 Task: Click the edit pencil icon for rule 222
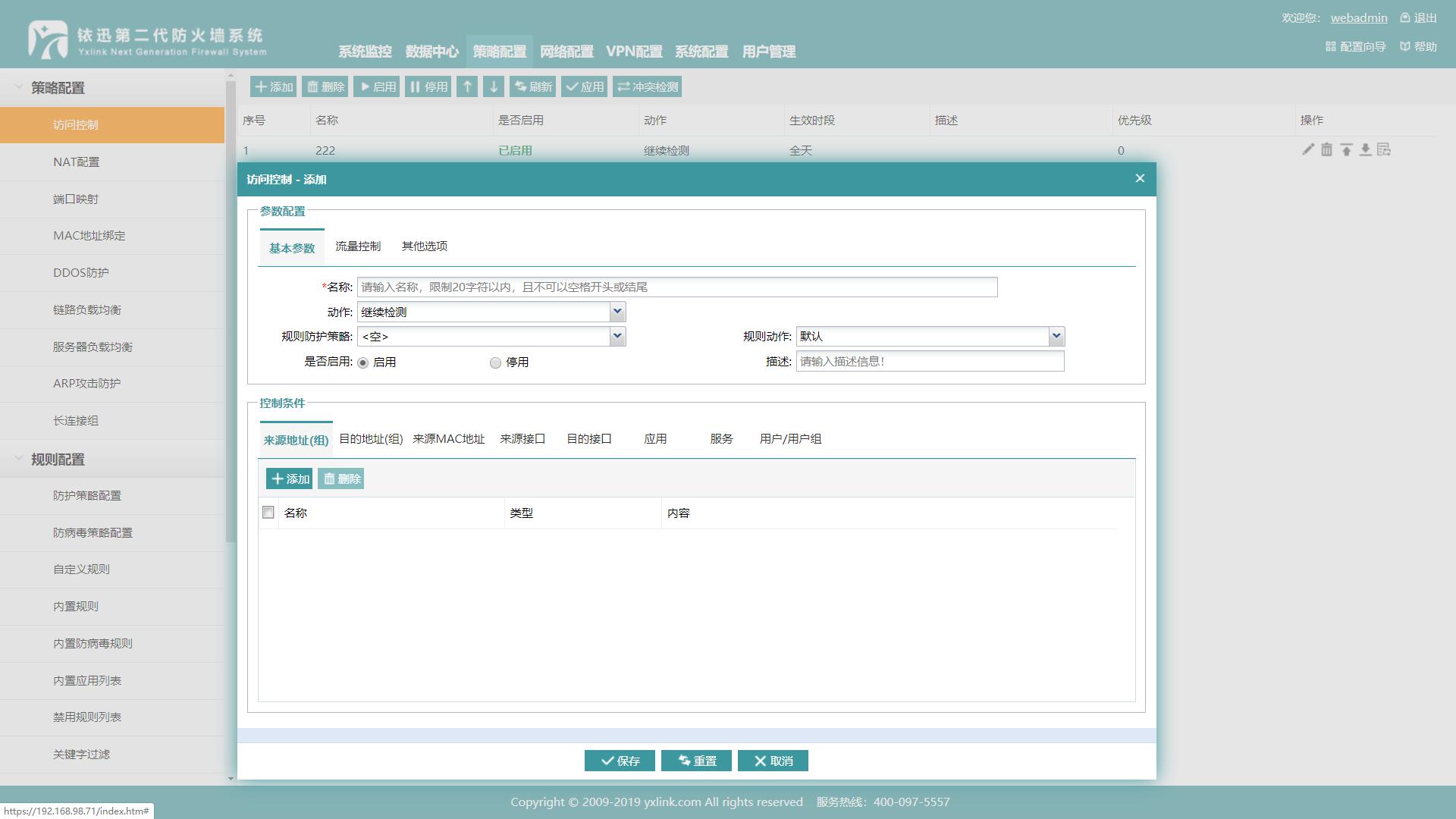pyautogui.click(x=1307, y=149)
